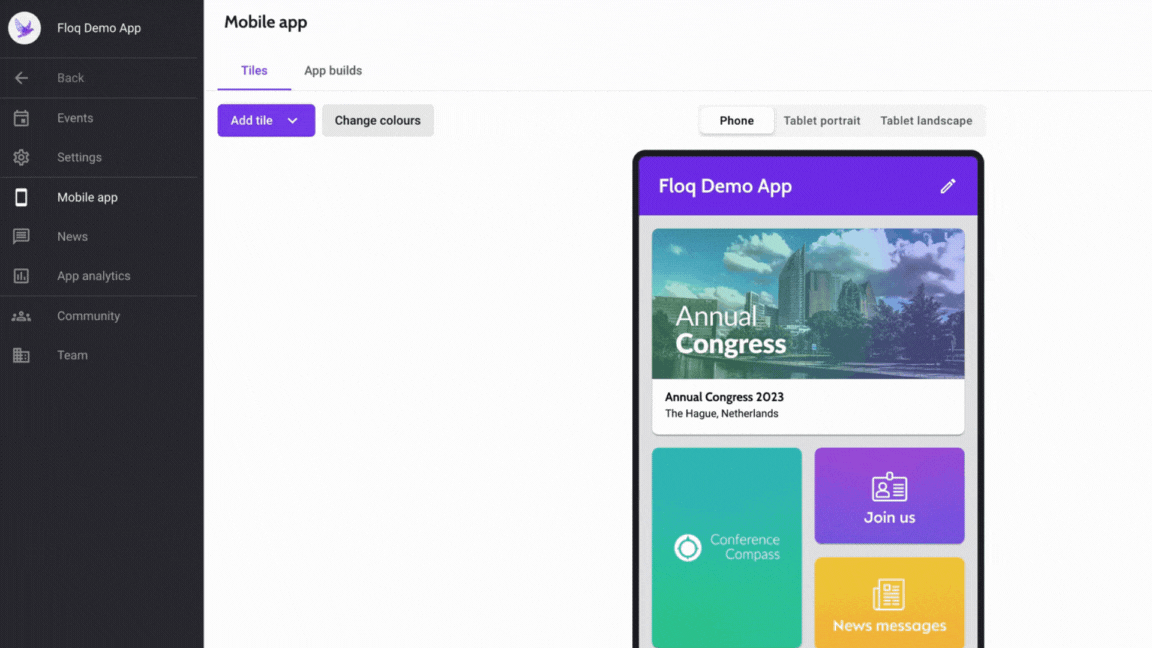Click the Change colours button
1152x648 pixels.
(378, 120)
